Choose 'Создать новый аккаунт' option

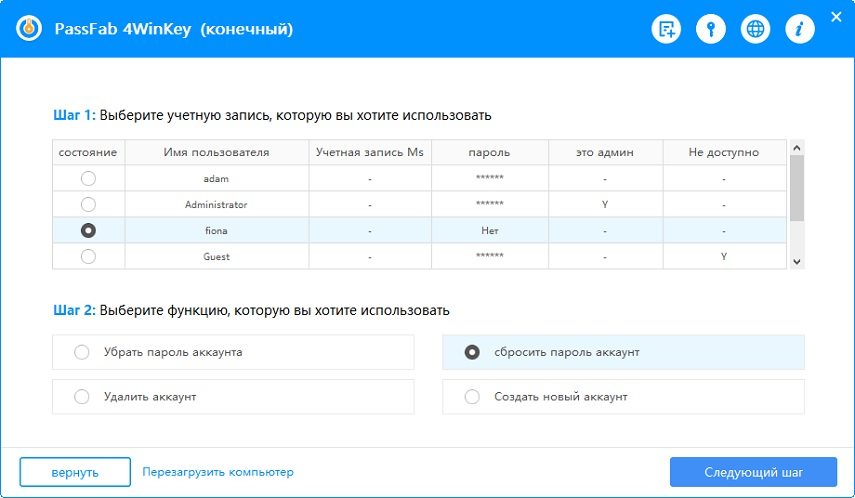pos(472,397)
